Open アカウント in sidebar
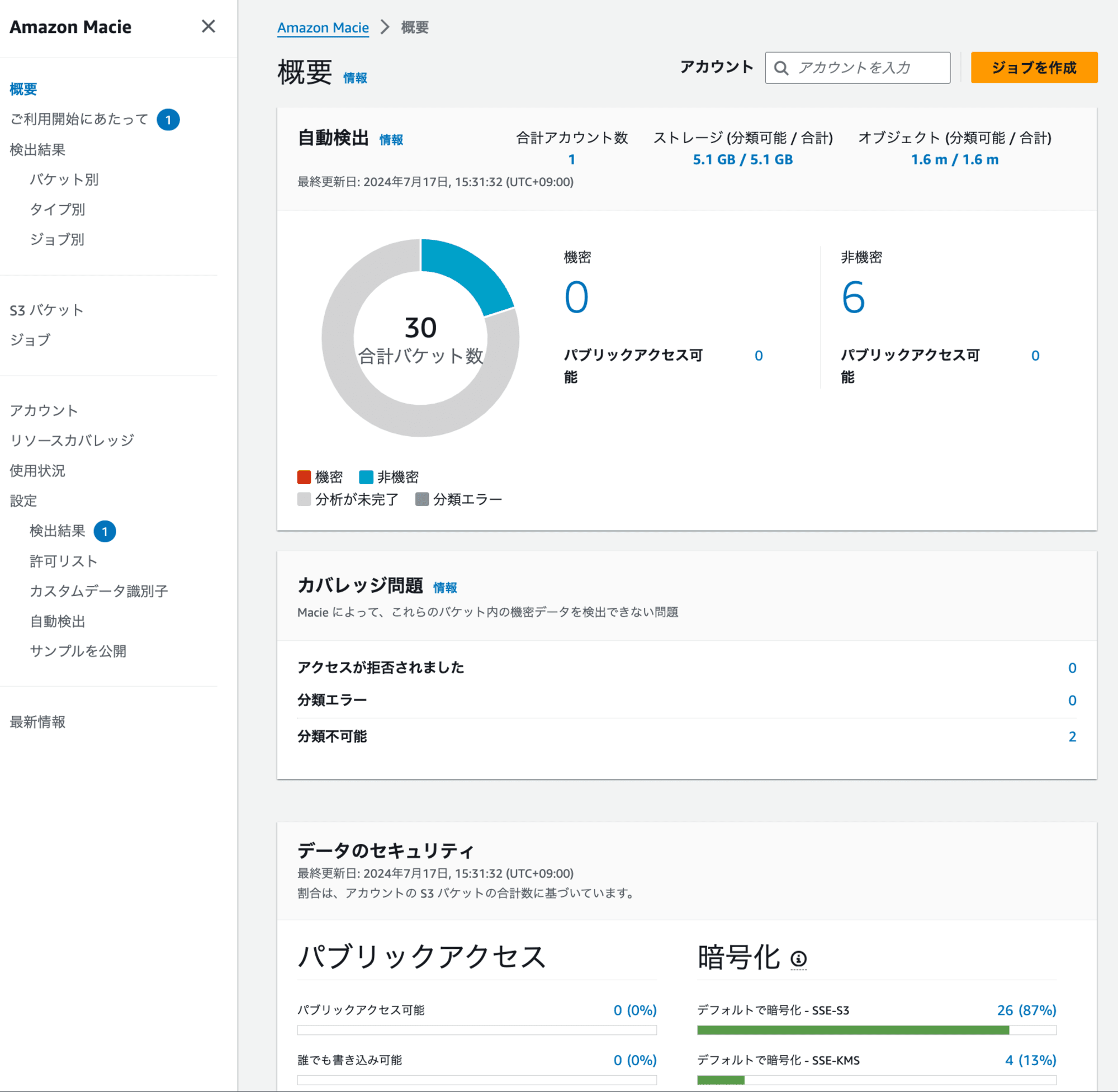The image size is (1118, 1092). [x=44, y=410]
